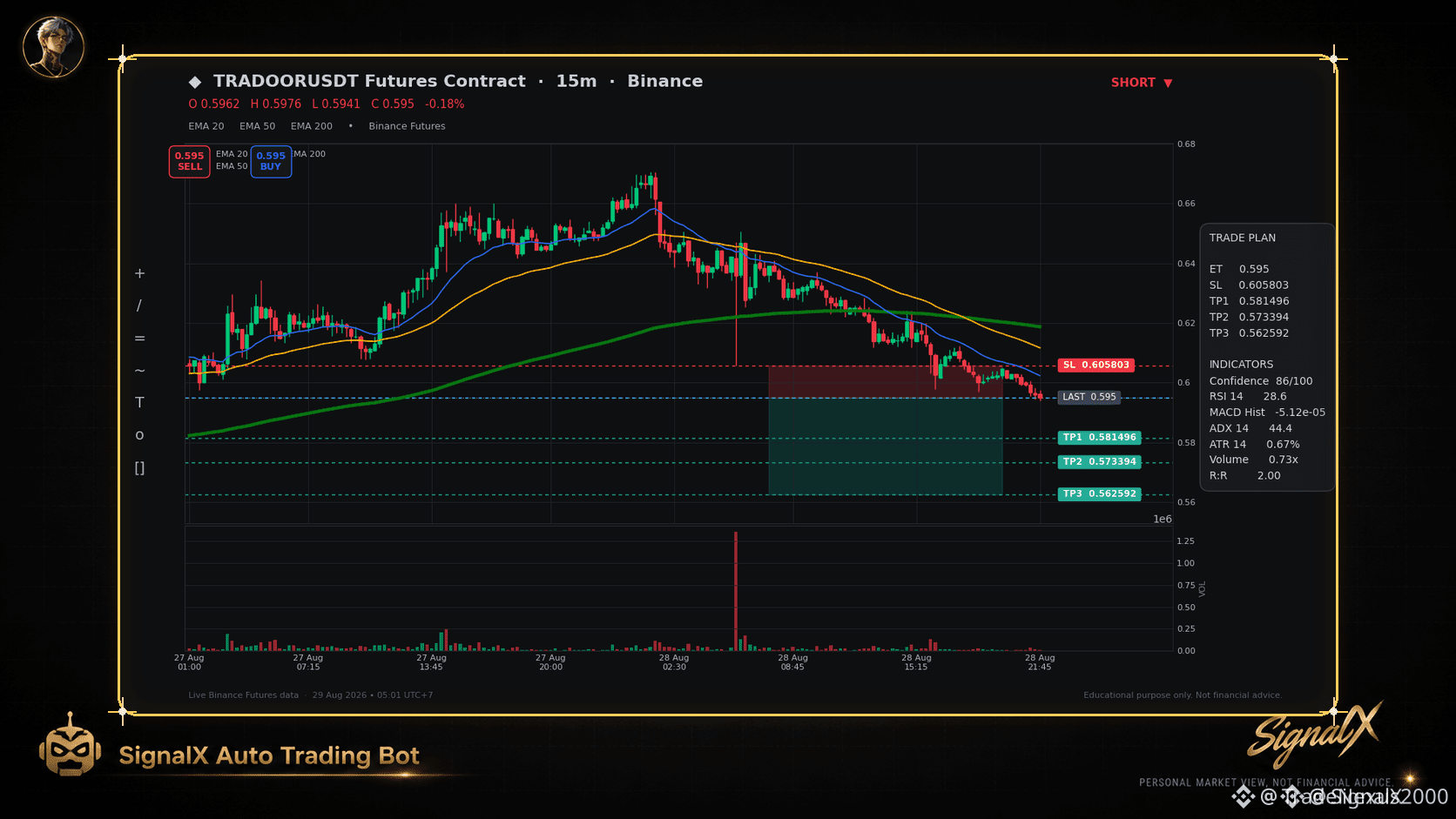This screenshot has height=819, width=1456.
Task: Click the open price O 0.5962
Action: coord(214,104)
